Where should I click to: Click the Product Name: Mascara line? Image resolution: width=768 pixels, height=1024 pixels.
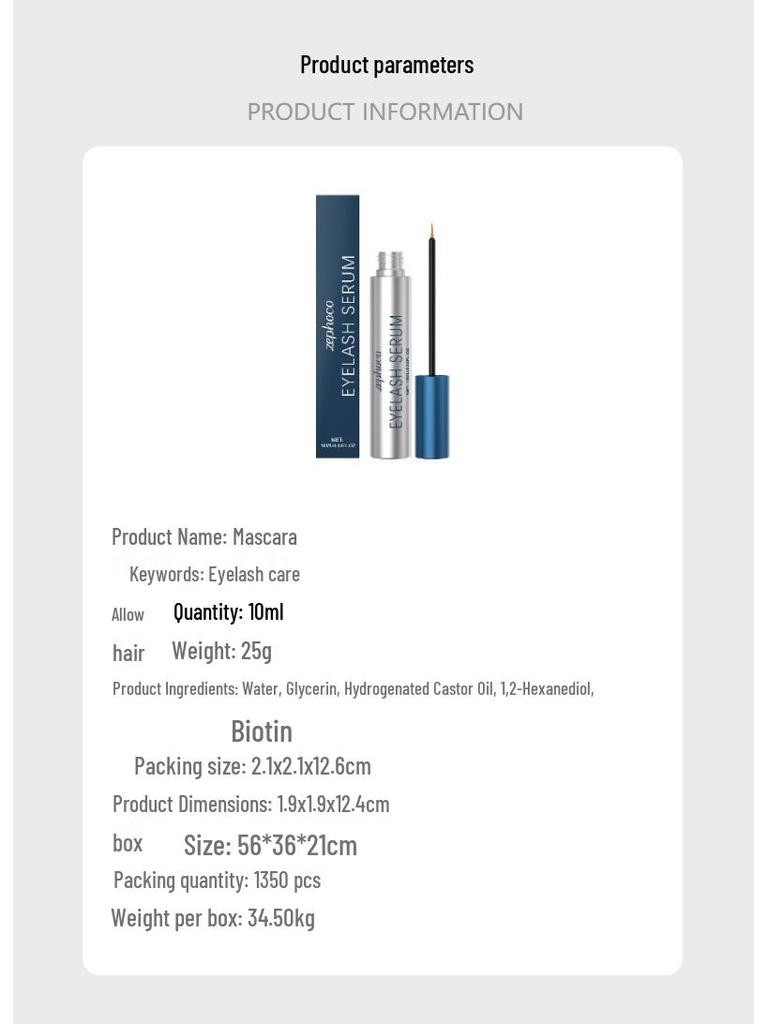204,537
